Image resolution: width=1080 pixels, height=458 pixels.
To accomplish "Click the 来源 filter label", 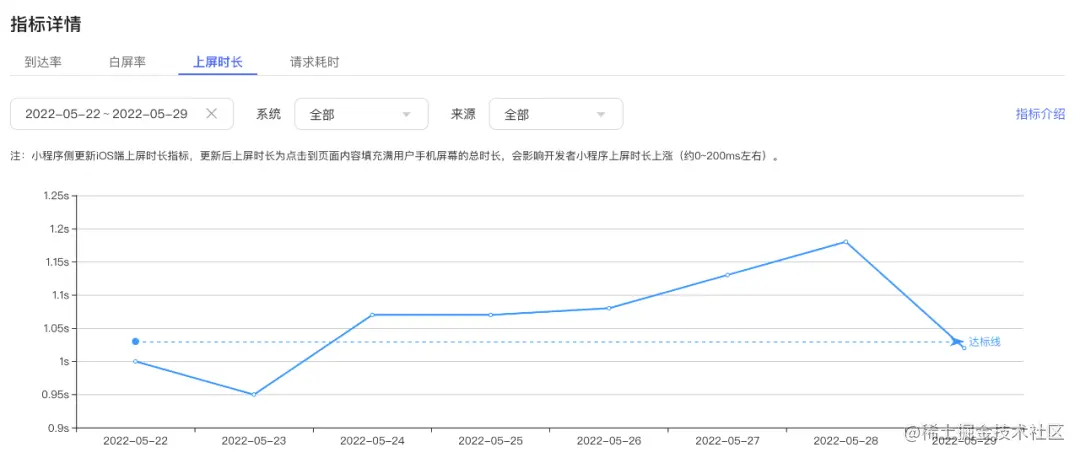I will (464, 114).
